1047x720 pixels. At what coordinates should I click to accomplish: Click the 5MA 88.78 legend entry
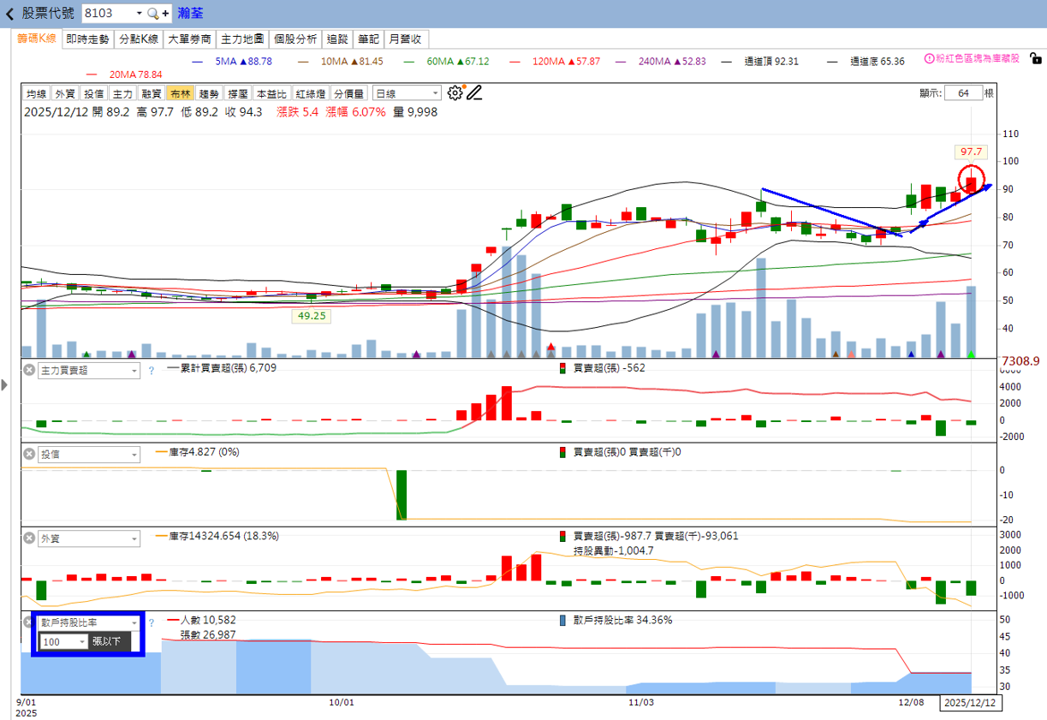[232, 61]
